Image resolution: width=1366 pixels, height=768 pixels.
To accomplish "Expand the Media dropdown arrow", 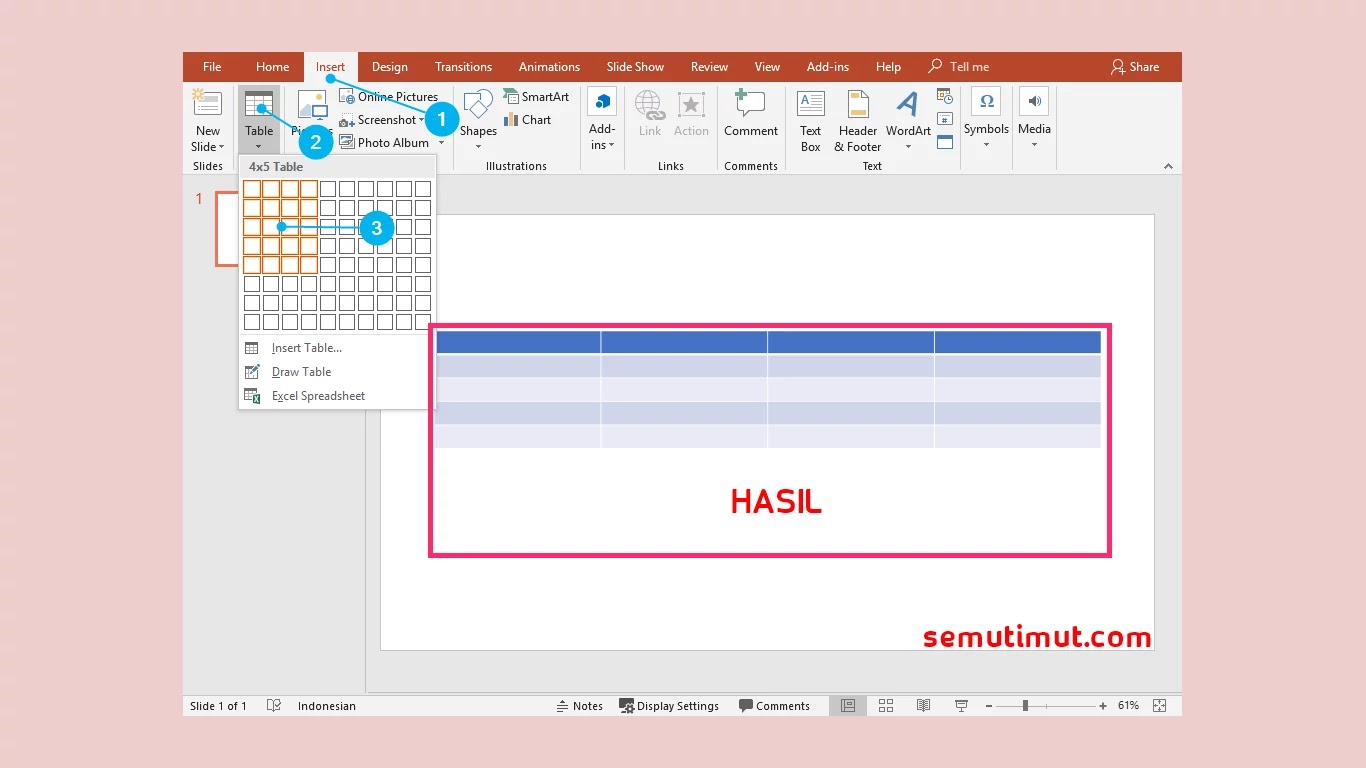I will (1034, 145).
